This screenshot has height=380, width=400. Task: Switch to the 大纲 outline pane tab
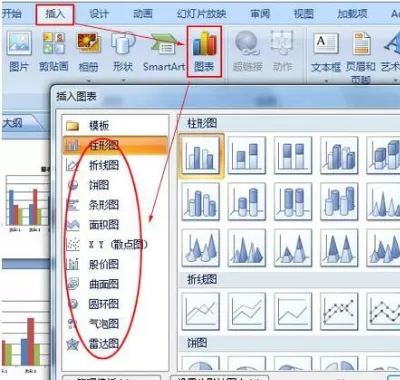pyautogui.click(x=13, y=123)
